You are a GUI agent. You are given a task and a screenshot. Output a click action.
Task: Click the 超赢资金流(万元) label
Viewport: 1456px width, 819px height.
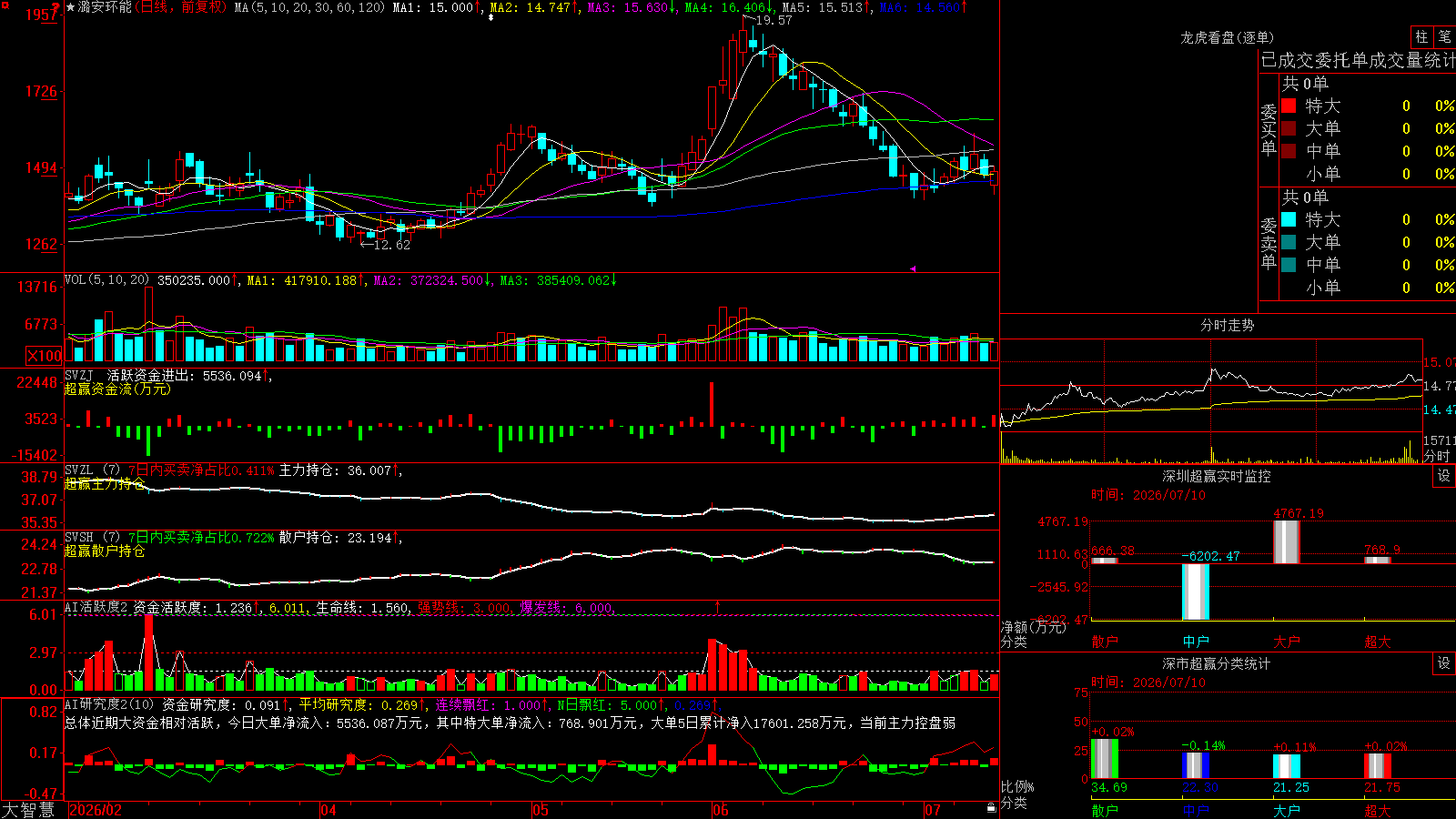117,389
